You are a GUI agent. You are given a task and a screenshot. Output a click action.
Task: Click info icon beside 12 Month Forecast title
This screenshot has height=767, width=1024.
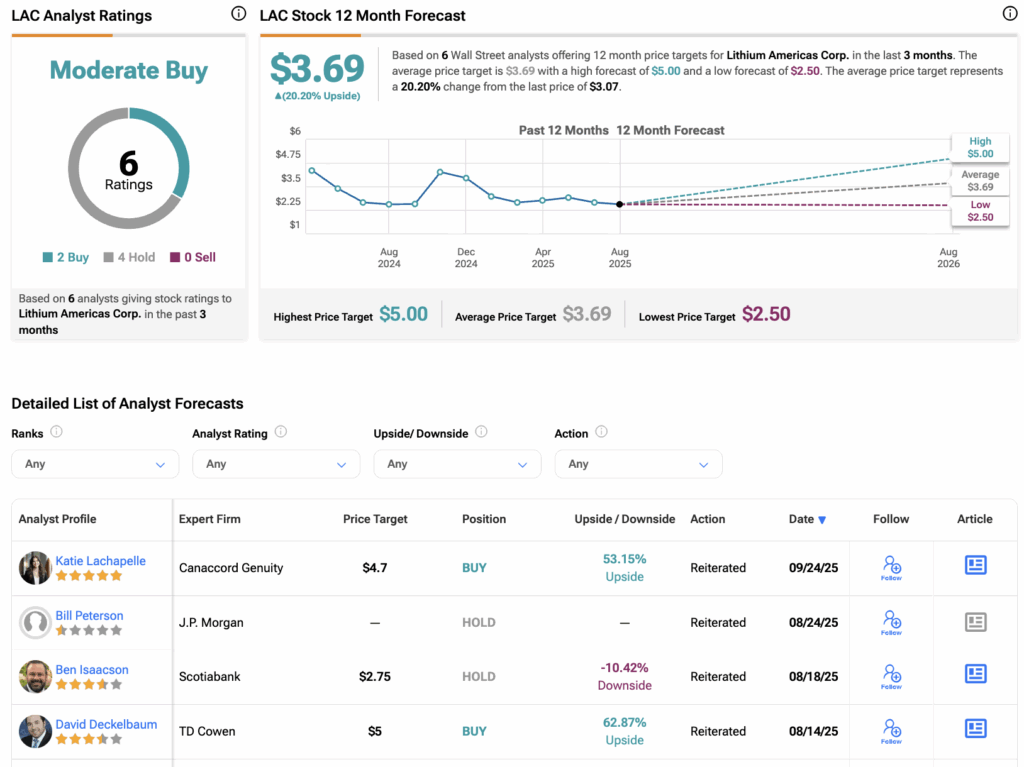pyautogui.click(x=1010, y=14)
